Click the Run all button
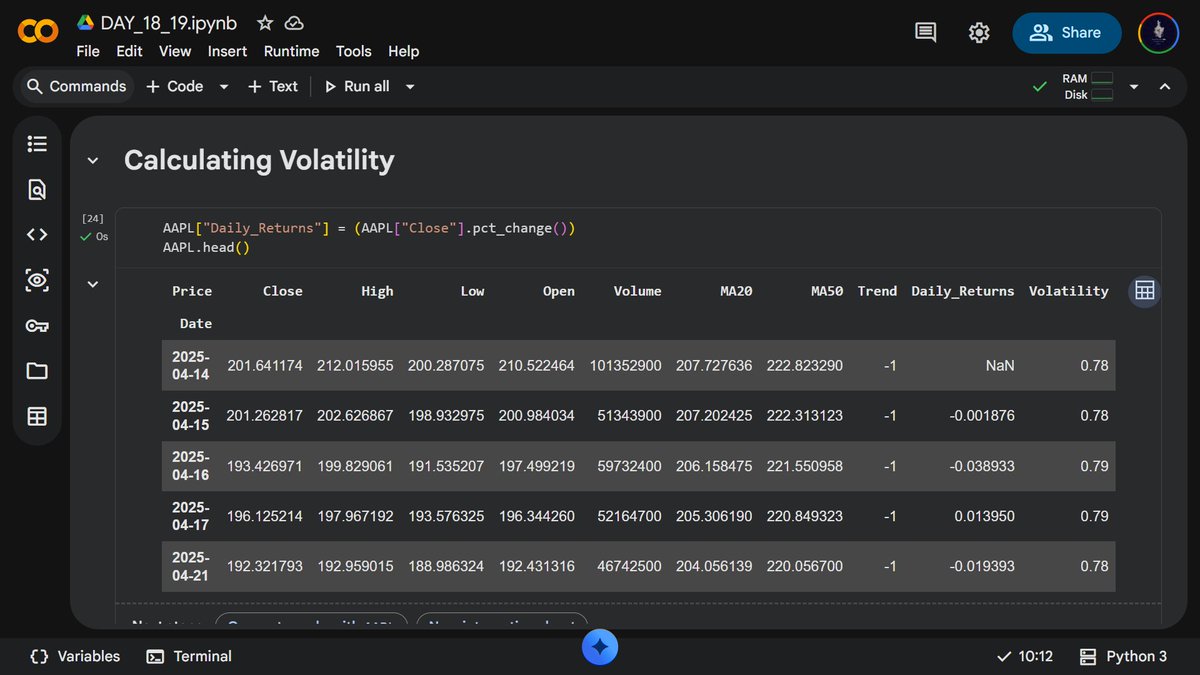Screen dimensions: 1200x675 [x=356, y=87]
